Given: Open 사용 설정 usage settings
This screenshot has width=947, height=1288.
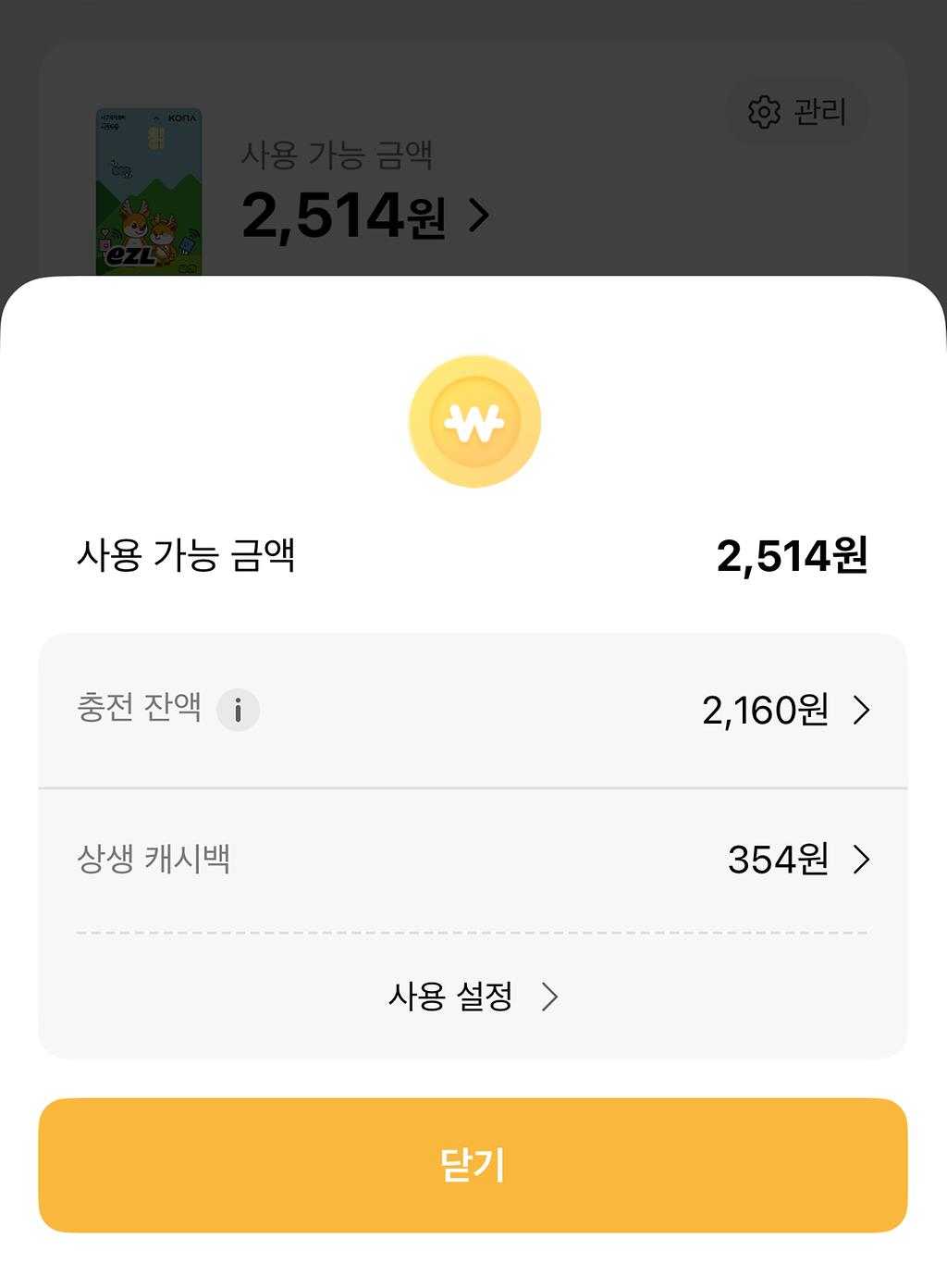Looking at the screenshot, I should coord(451,997).
